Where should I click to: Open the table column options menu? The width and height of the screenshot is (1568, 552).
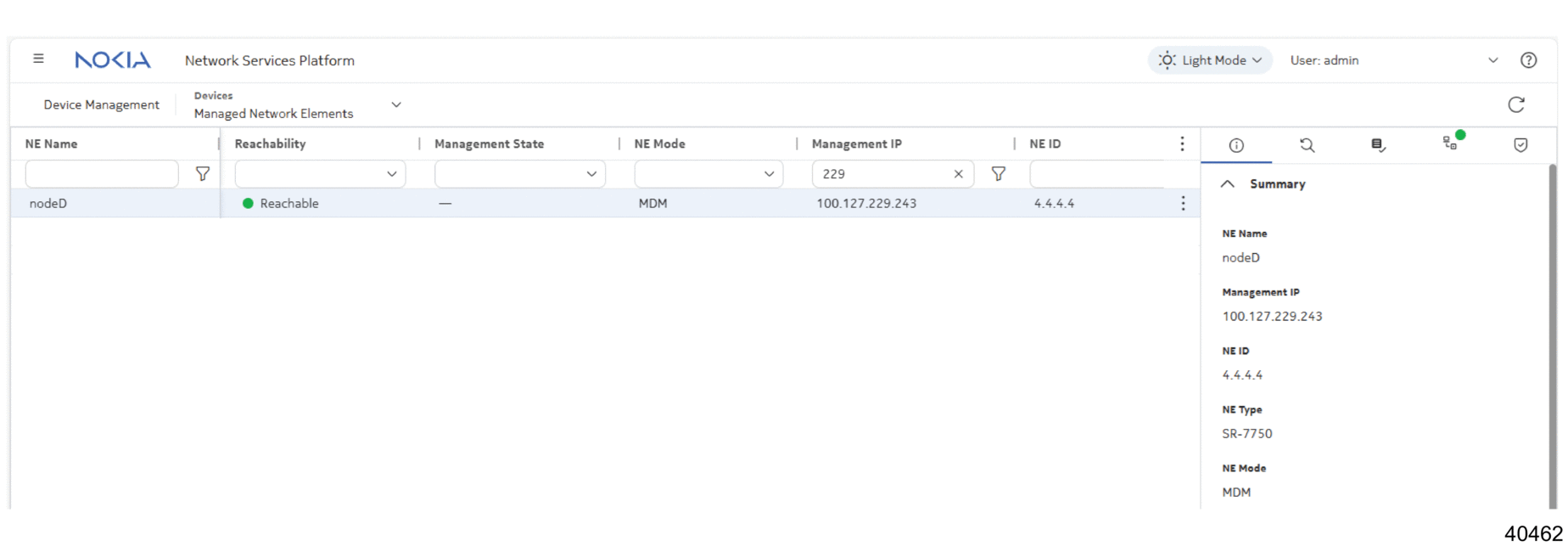point(1182,144)
